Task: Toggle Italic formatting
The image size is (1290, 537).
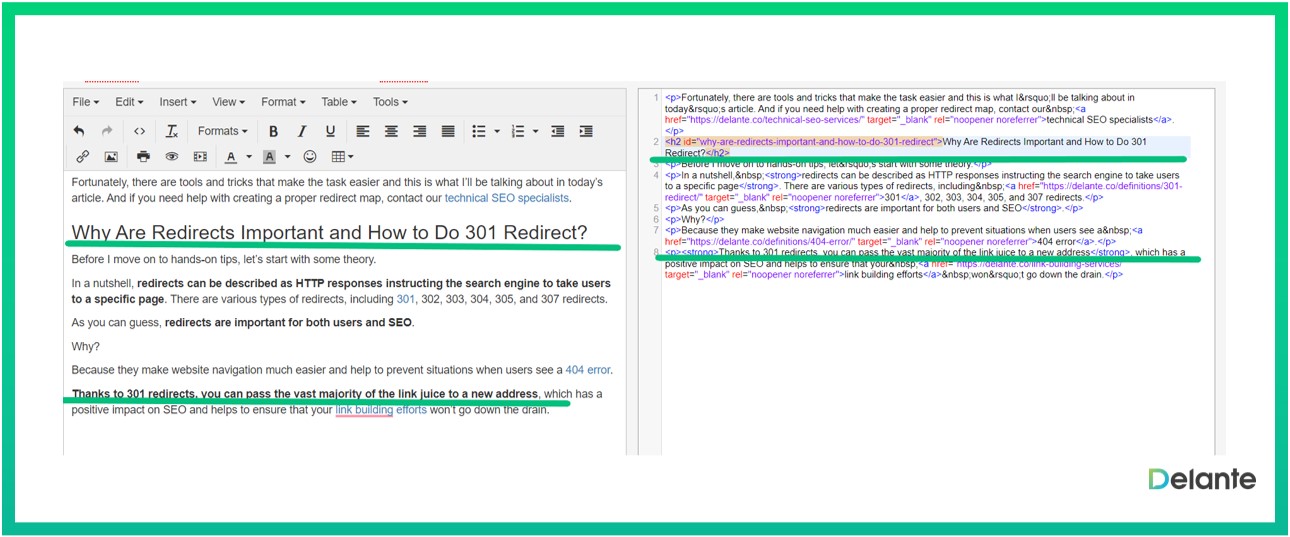Action: click(x=301, y=131)
